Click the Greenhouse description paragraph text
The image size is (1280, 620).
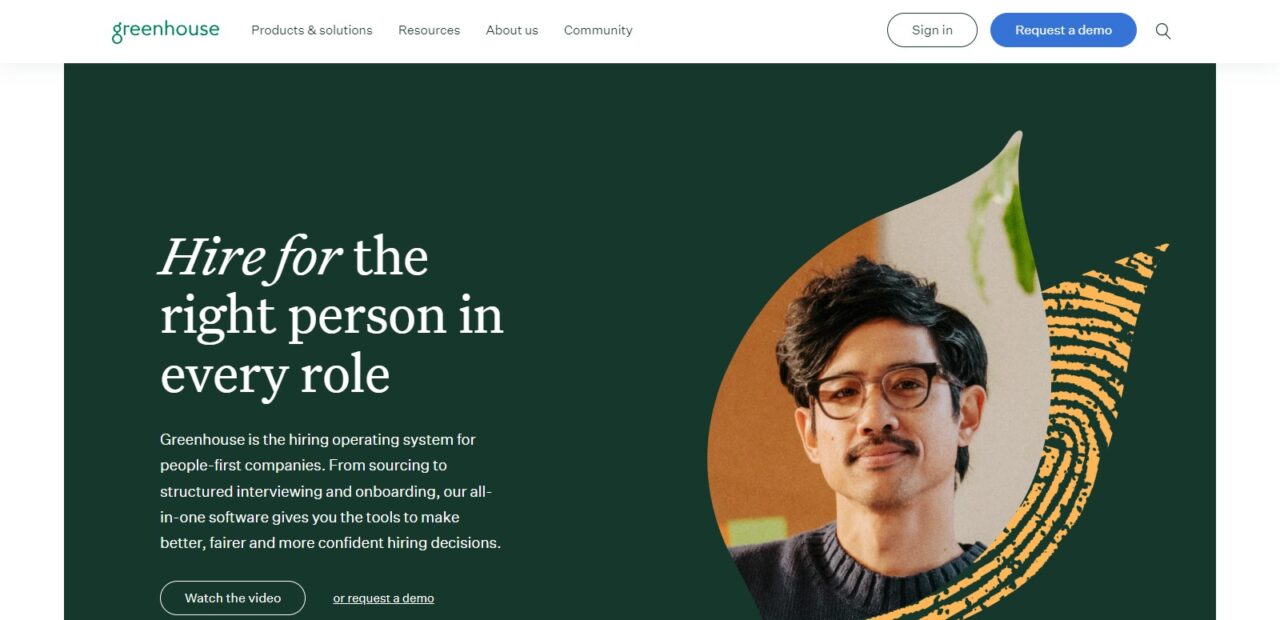coord(330,491)
